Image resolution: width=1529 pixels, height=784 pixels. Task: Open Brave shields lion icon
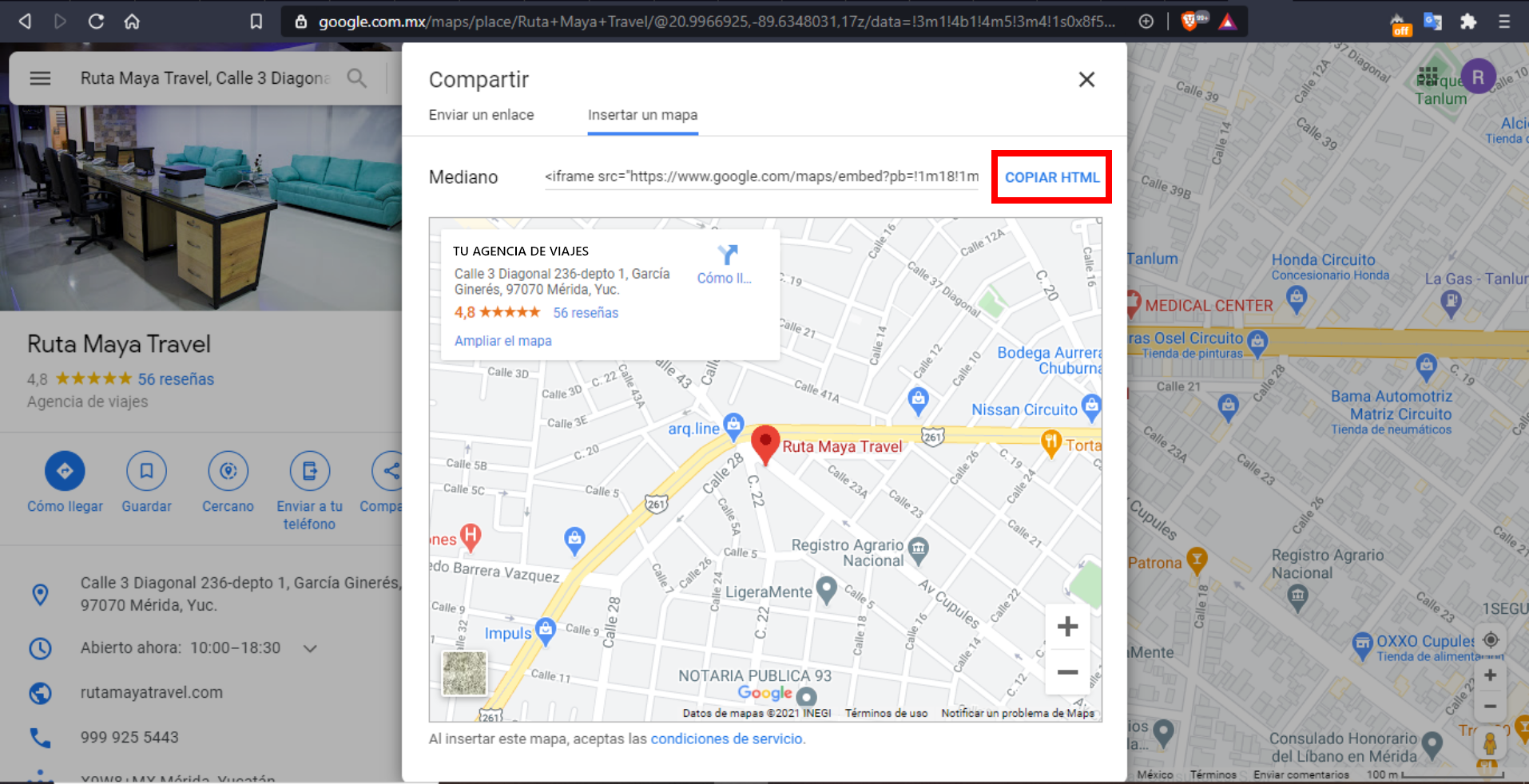coord(1189,22)
